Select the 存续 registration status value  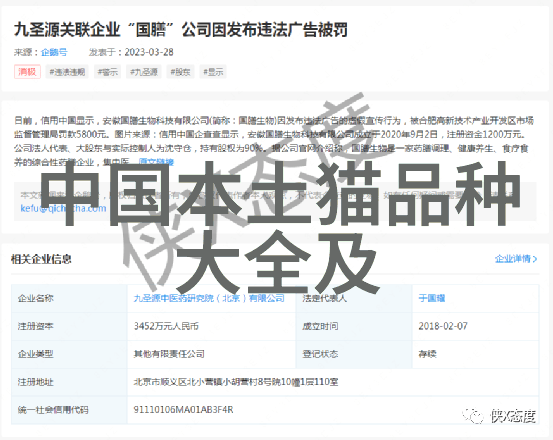427,354
